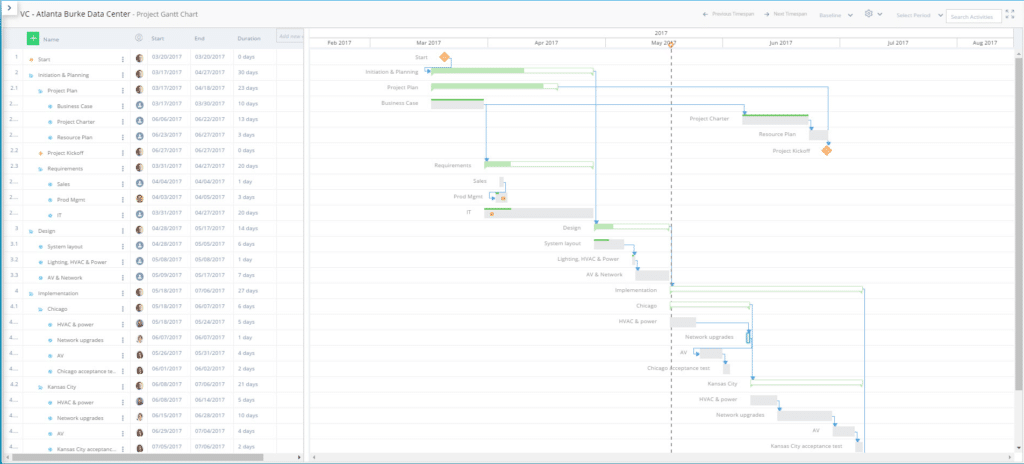Open the three-dot menu for Design row
This screenshot has height=464, width=1024.
pos(122,231)
